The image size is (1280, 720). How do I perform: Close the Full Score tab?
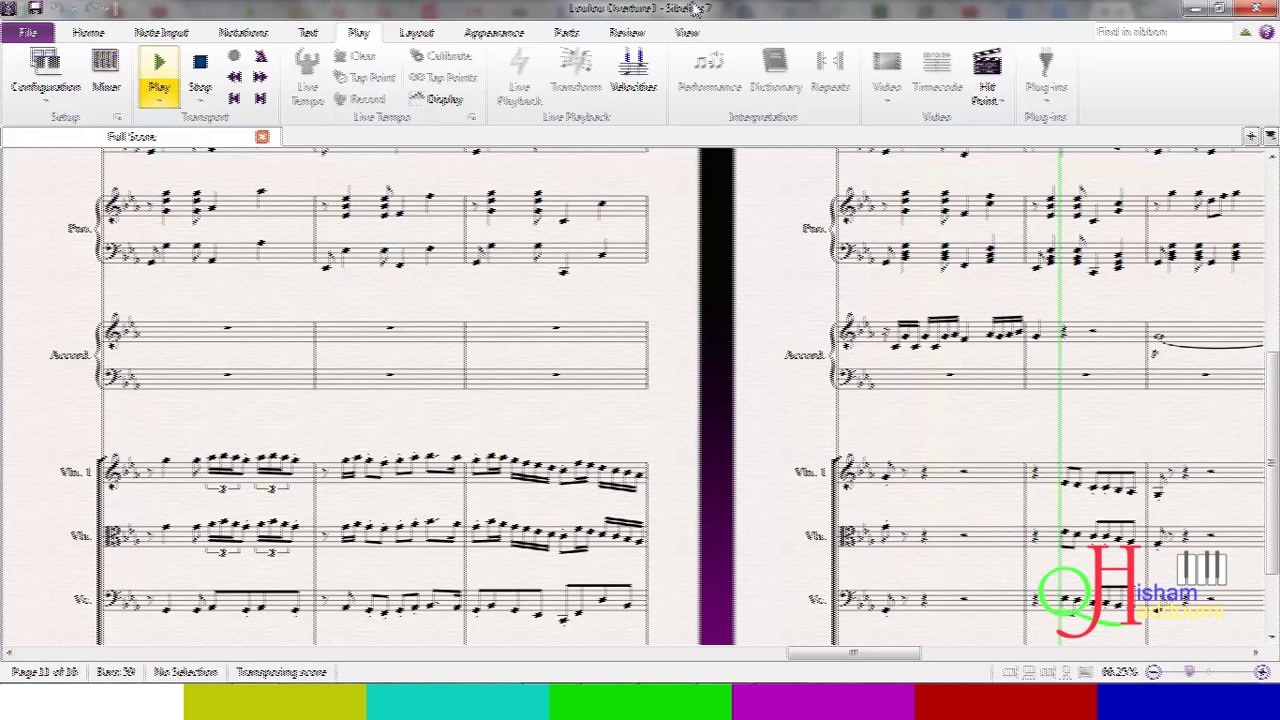(x=262, y=137)
